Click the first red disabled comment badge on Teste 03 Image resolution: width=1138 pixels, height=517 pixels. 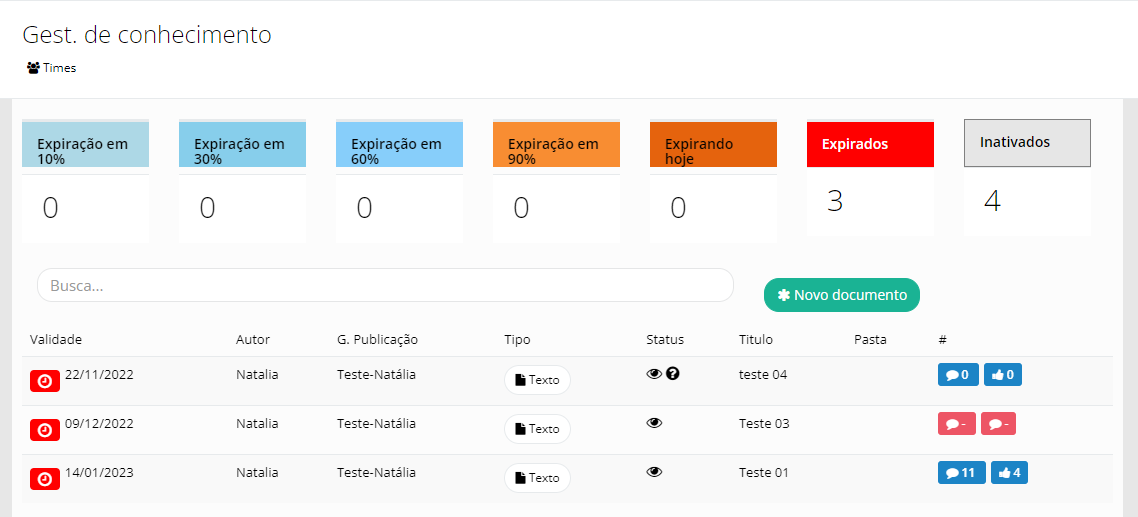click(956, 424)
